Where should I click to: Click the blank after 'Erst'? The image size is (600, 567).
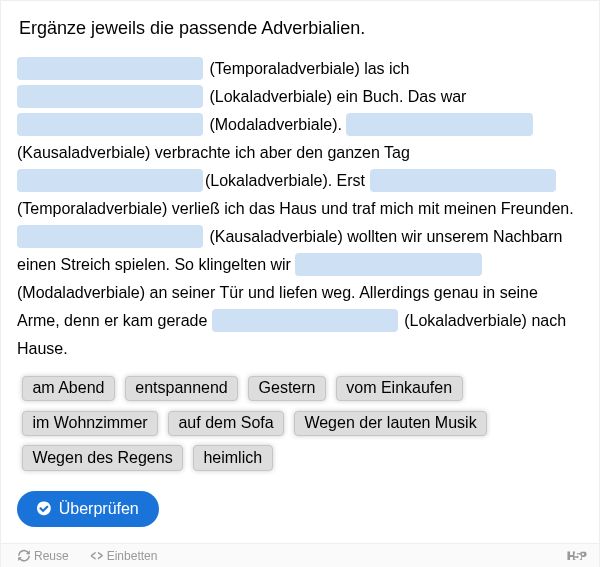(463, 181)
